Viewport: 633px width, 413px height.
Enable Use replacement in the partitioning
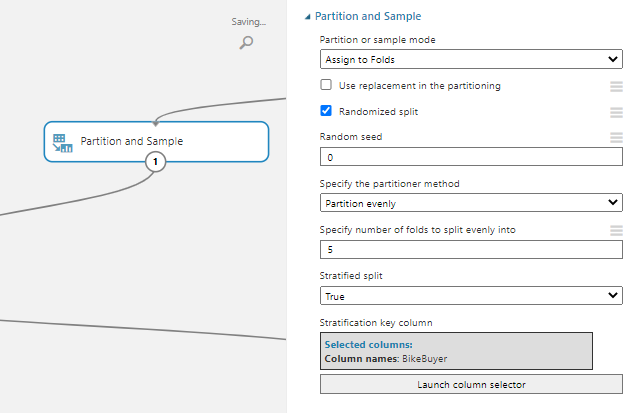point(326,86)
